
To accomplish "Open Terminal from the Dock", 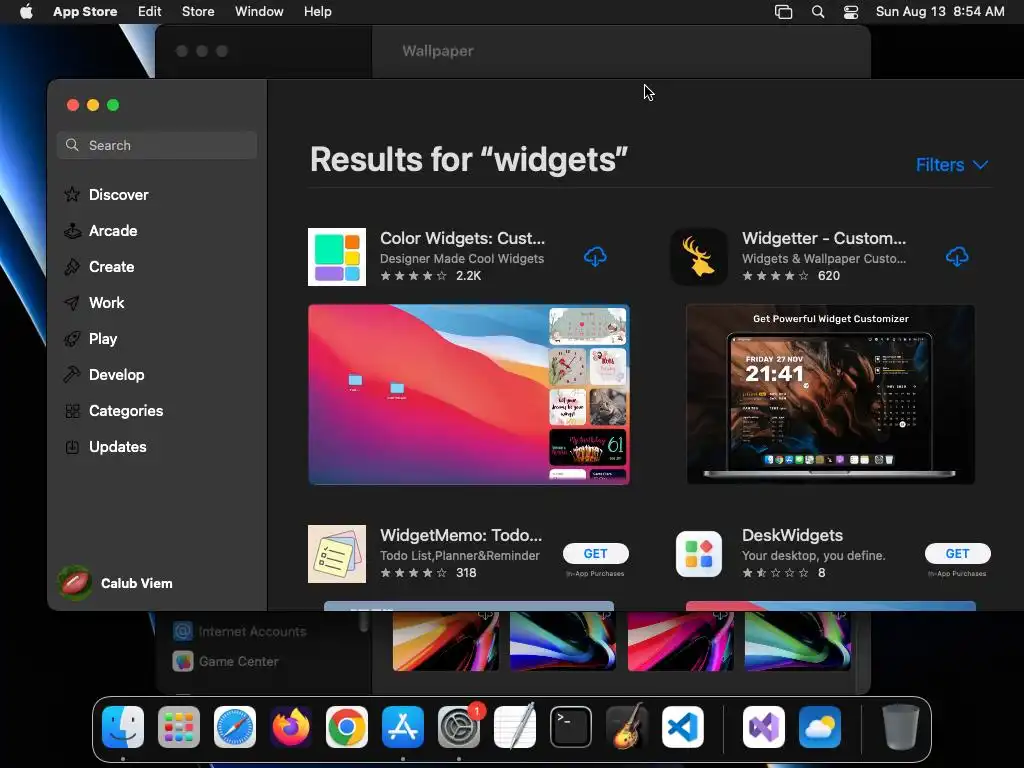I will pos(571,727).
